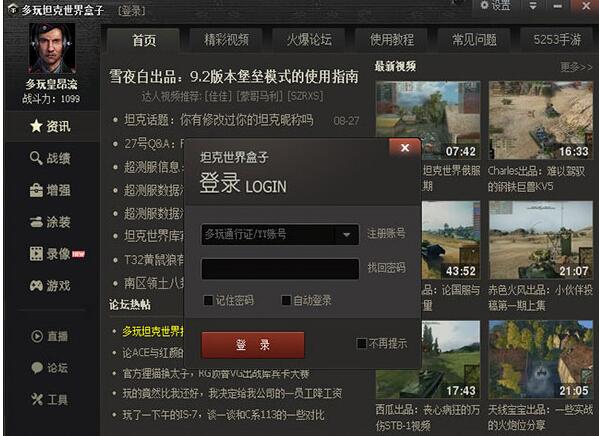
Task: Switch to the 5253手游 tab
Action: coord(557,40)
